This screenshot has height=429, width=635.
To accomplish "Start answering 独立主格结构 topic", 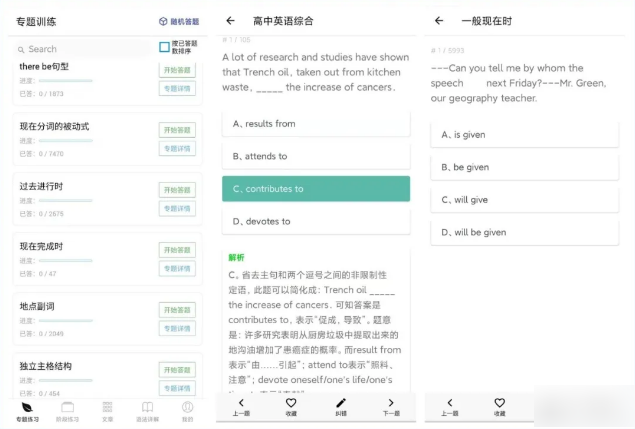I will (x=177, y=370).
